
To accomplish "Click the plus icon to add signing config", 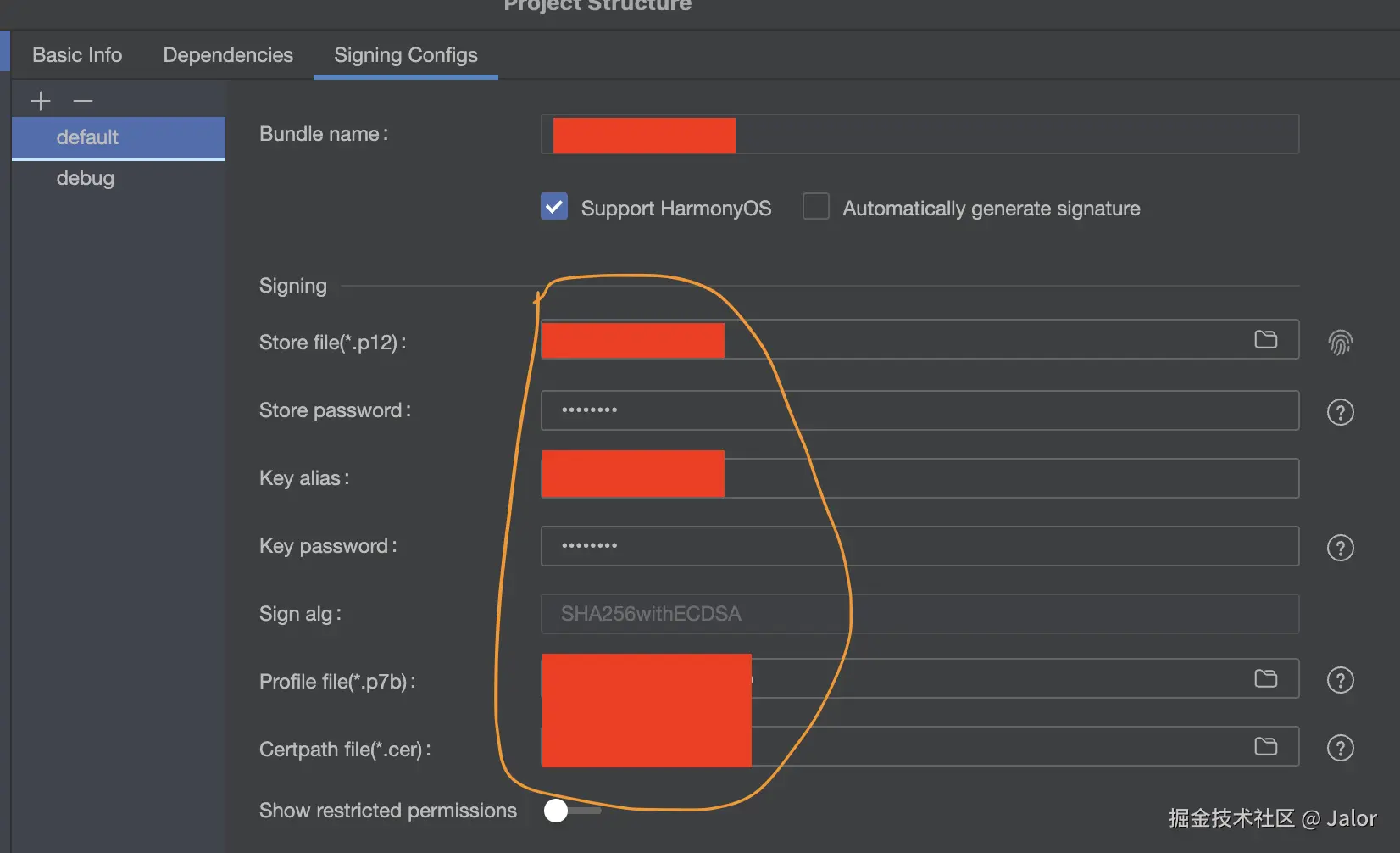I will pos(41,101).
